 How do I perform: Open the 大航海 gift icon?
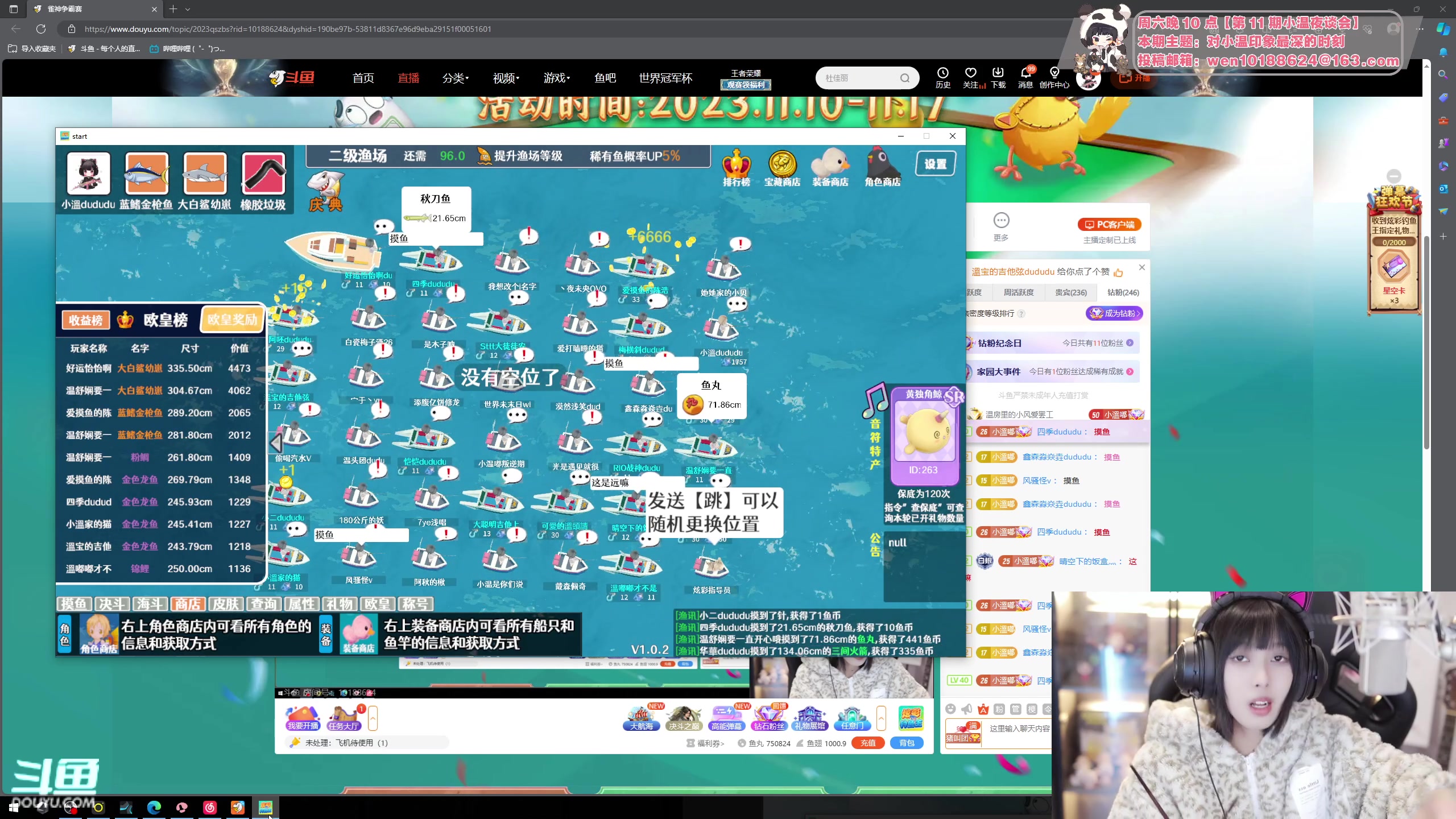(x=642, y=718)
